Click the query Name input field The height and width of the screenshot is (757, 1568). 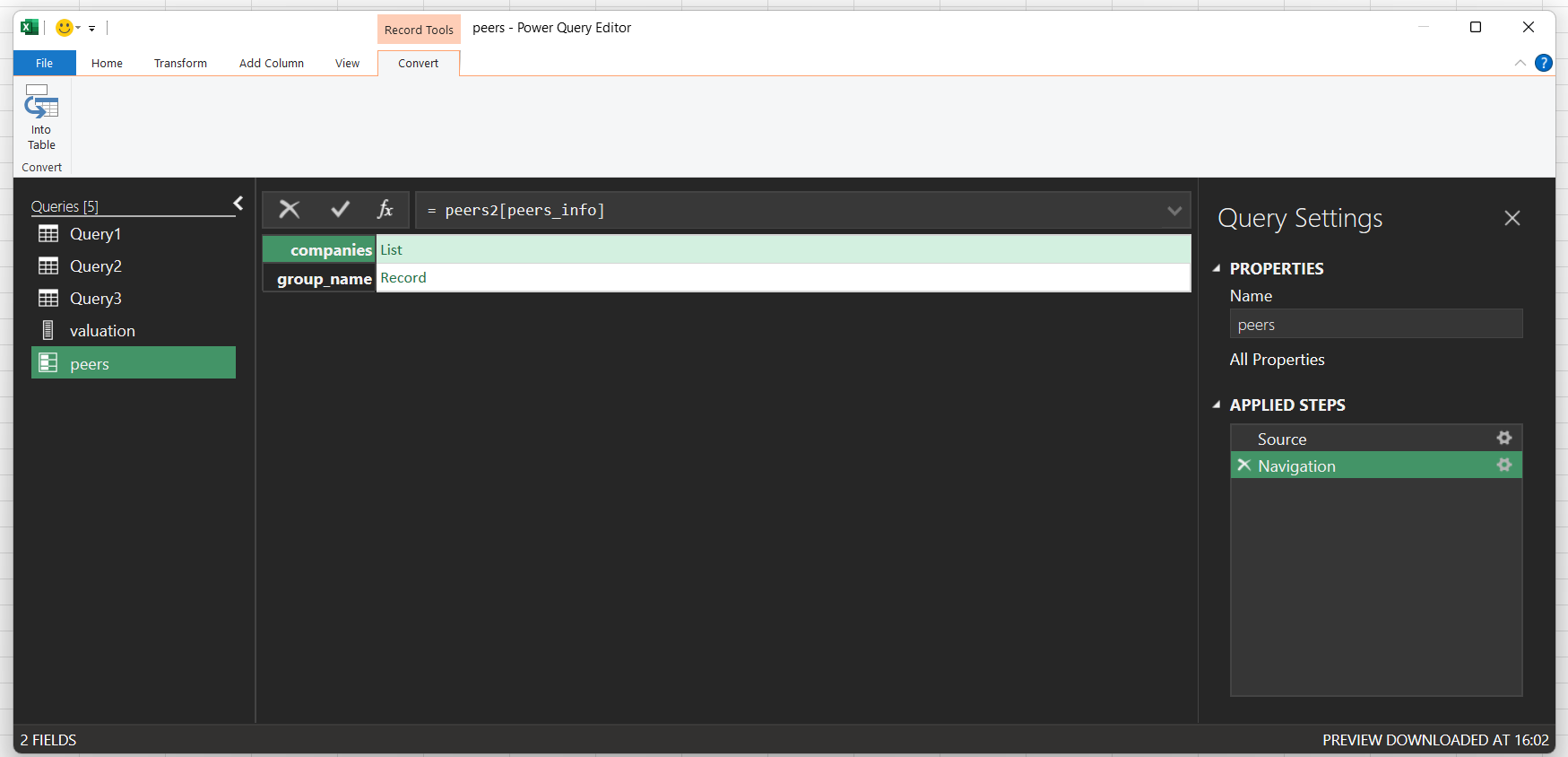(x=1376, y=324)
